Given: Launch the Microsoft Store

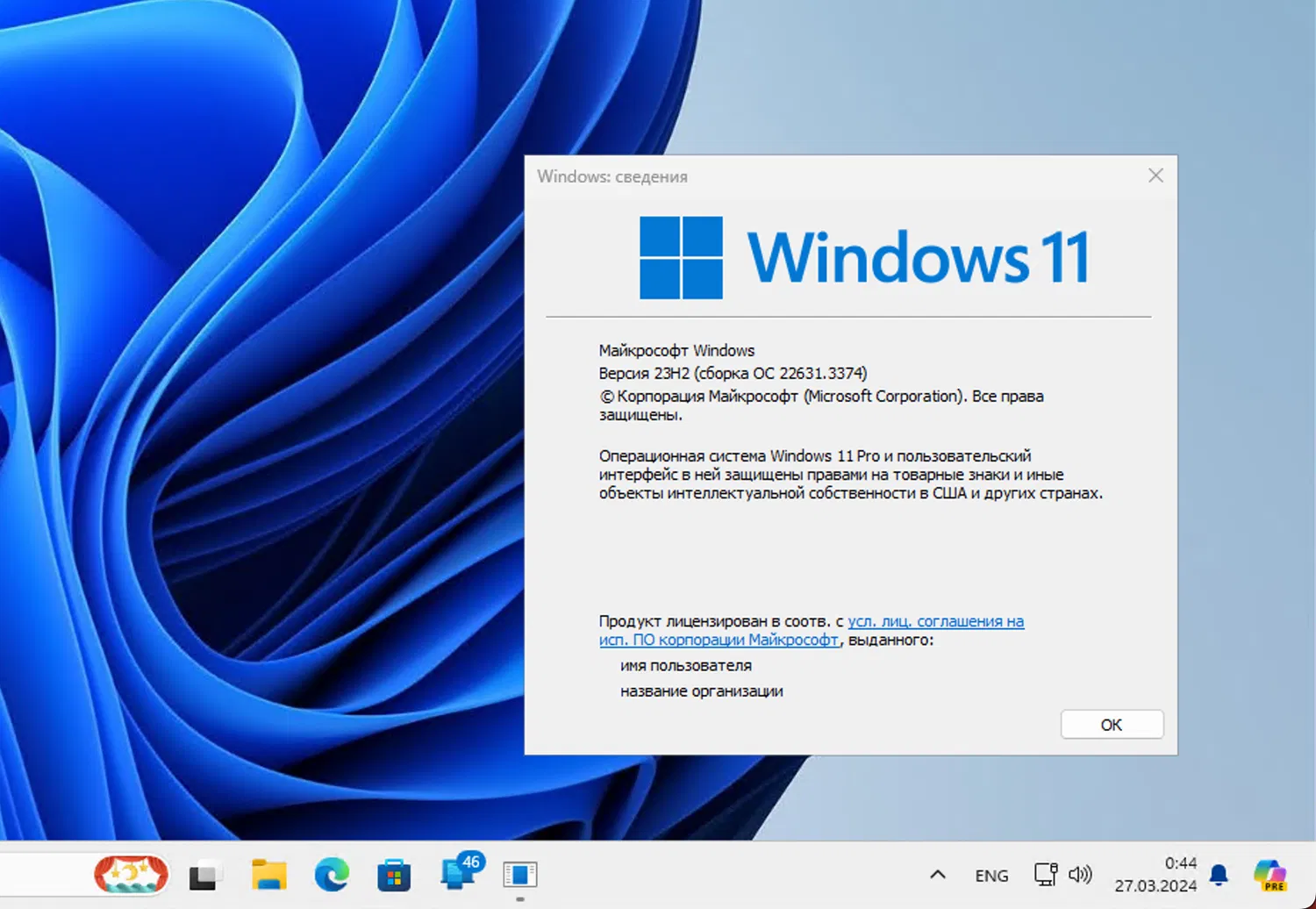Looking at the screenshot, I should point(394,874).
